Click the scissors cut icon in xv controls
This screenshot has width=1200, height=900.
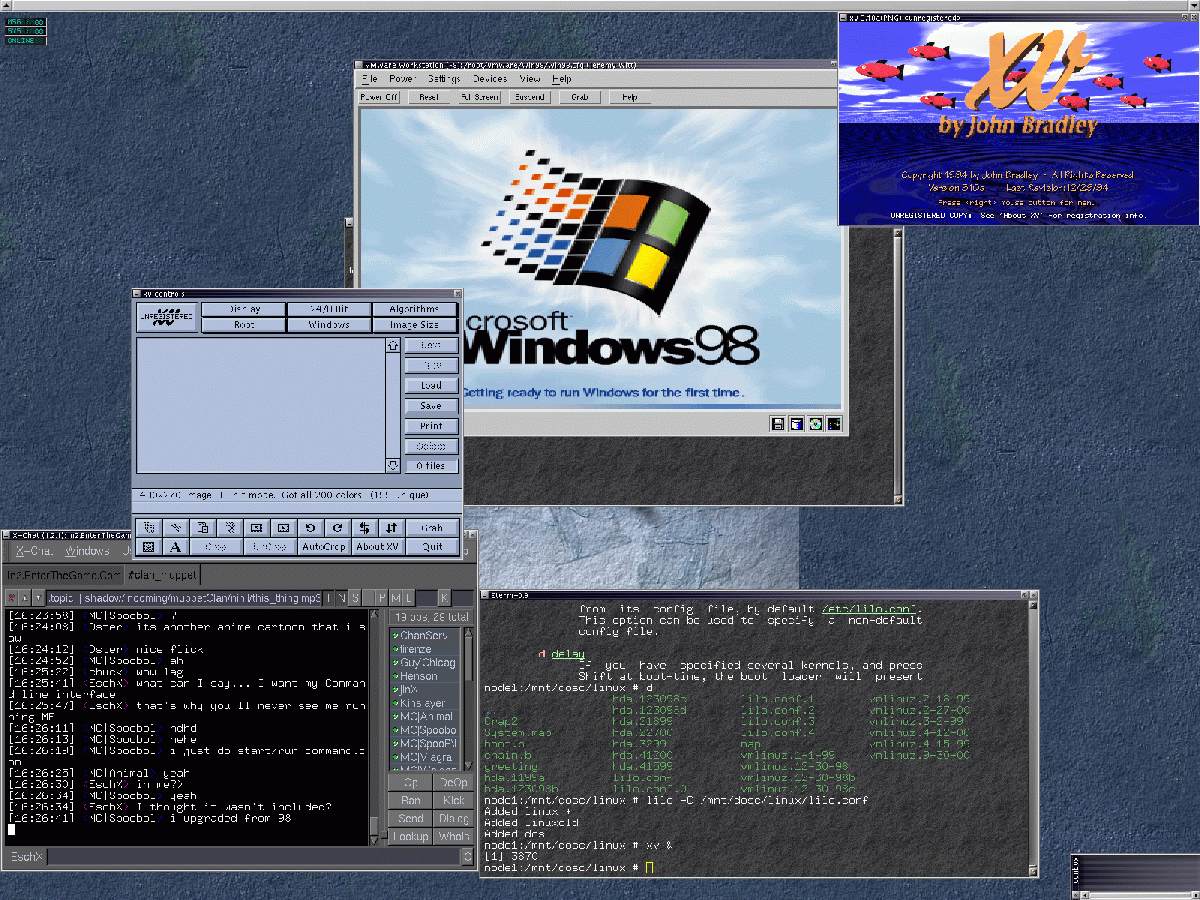[175, 527]
